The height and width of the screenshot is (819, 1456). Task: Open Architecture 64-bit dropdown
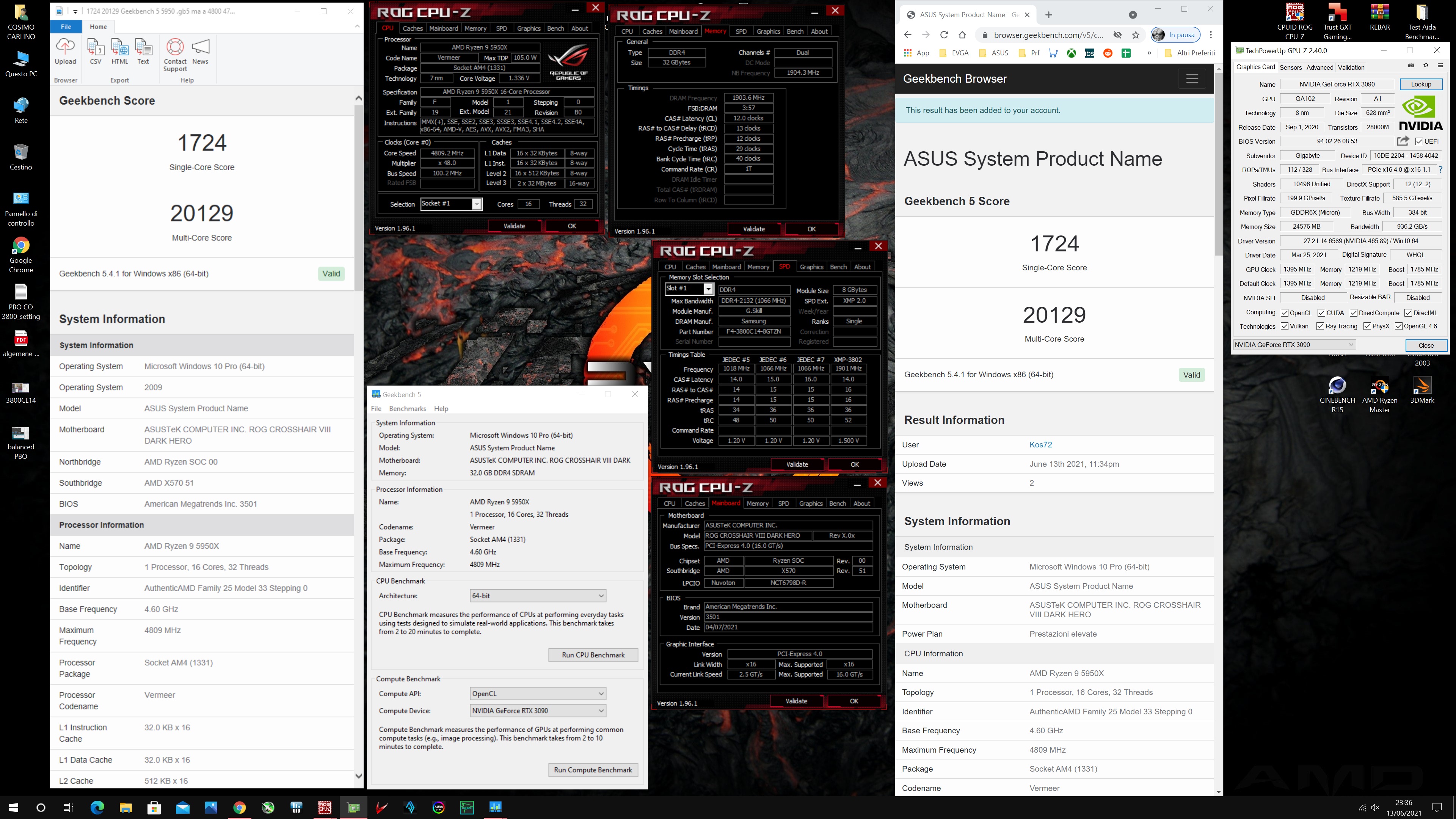coord(538,596)
